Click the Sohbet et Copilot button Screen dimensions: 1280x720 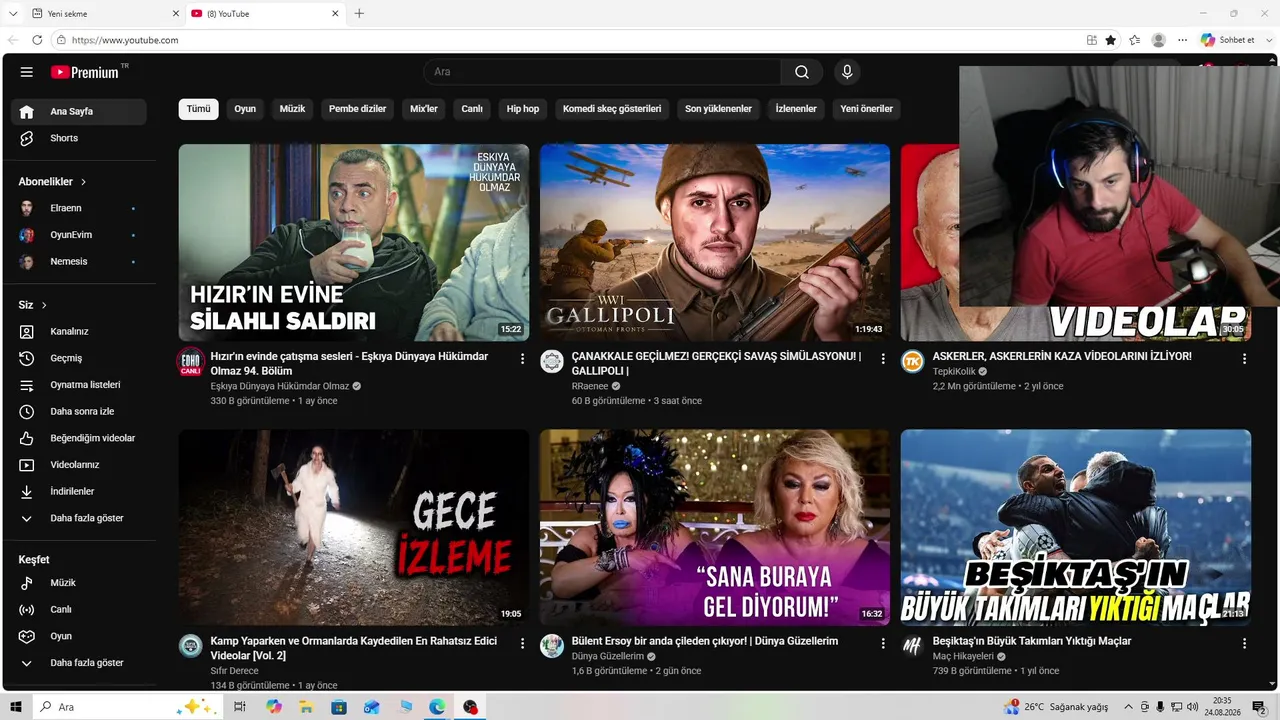coord(1228,40)
